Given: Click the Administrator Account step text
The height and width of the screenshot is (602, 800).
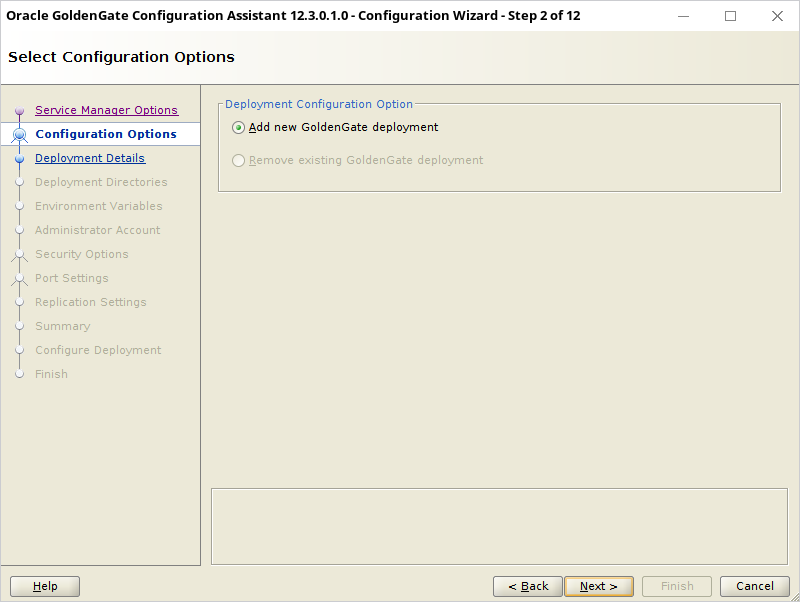Looking at the screenshot, I should (97, 230).
